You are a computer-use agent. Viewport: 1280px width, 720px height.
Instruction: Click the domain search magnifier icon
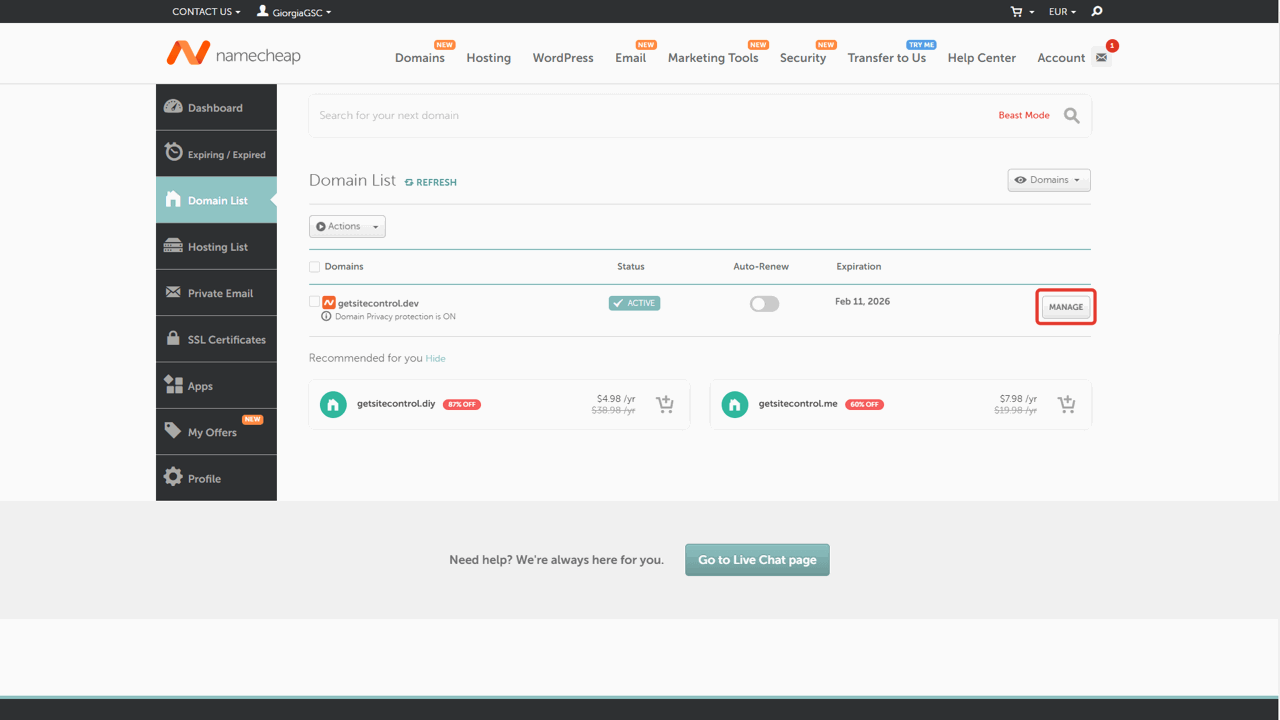coord(1071,116)
